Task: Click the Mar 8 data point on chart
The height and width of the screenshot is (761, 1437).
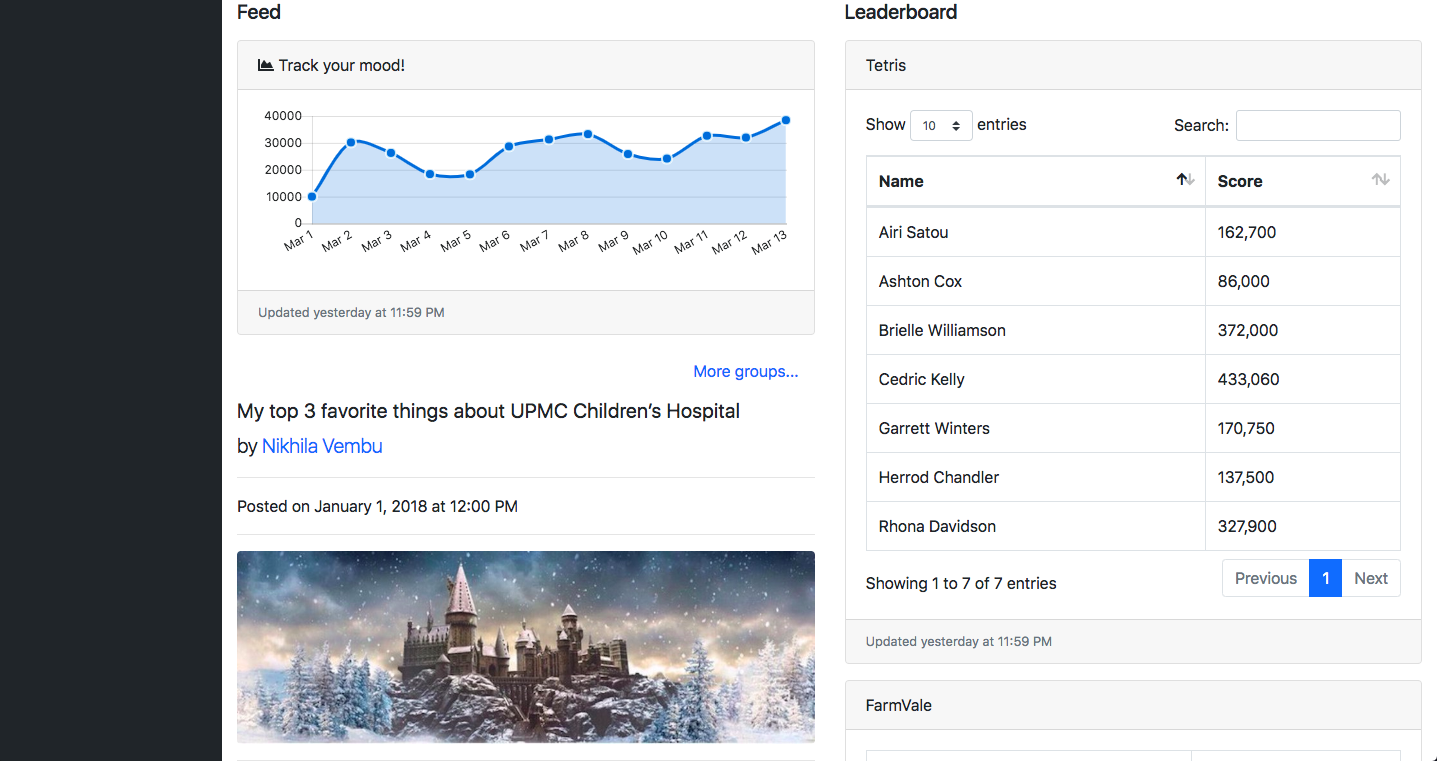Action: click(588, 134)
